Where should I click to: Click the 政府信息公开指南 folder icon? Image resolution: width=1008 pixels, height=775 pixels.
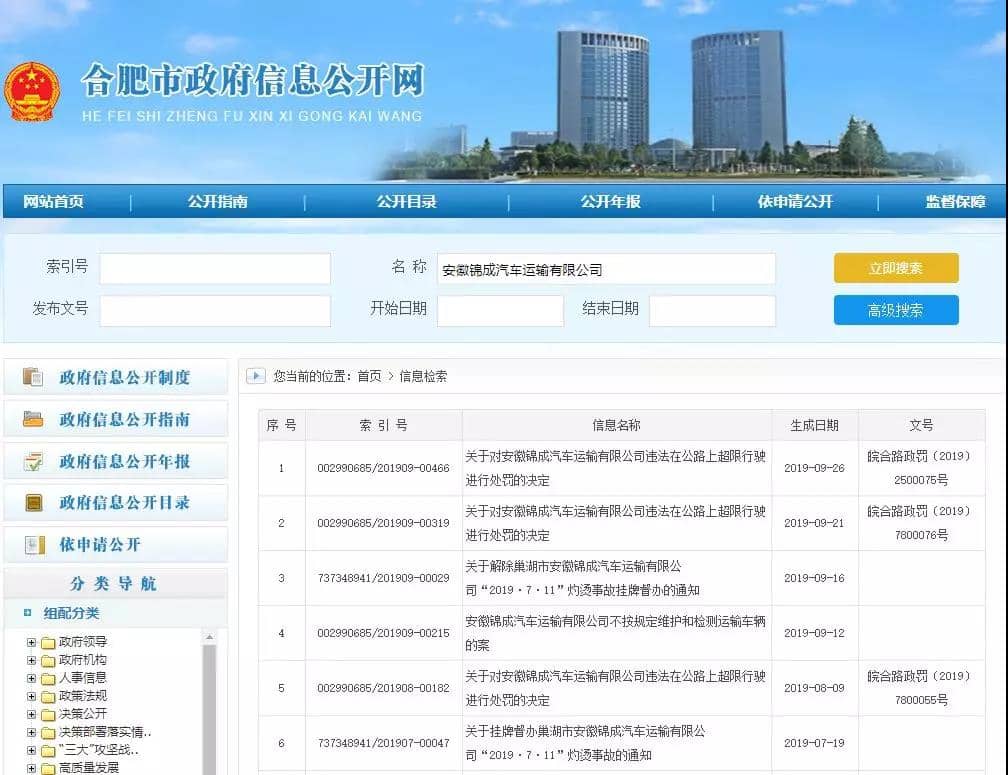[x=34, y=419]
